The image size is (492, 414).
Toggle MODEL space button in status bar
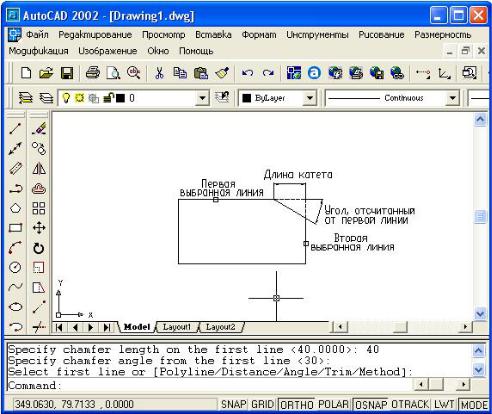tap(474, 404)
